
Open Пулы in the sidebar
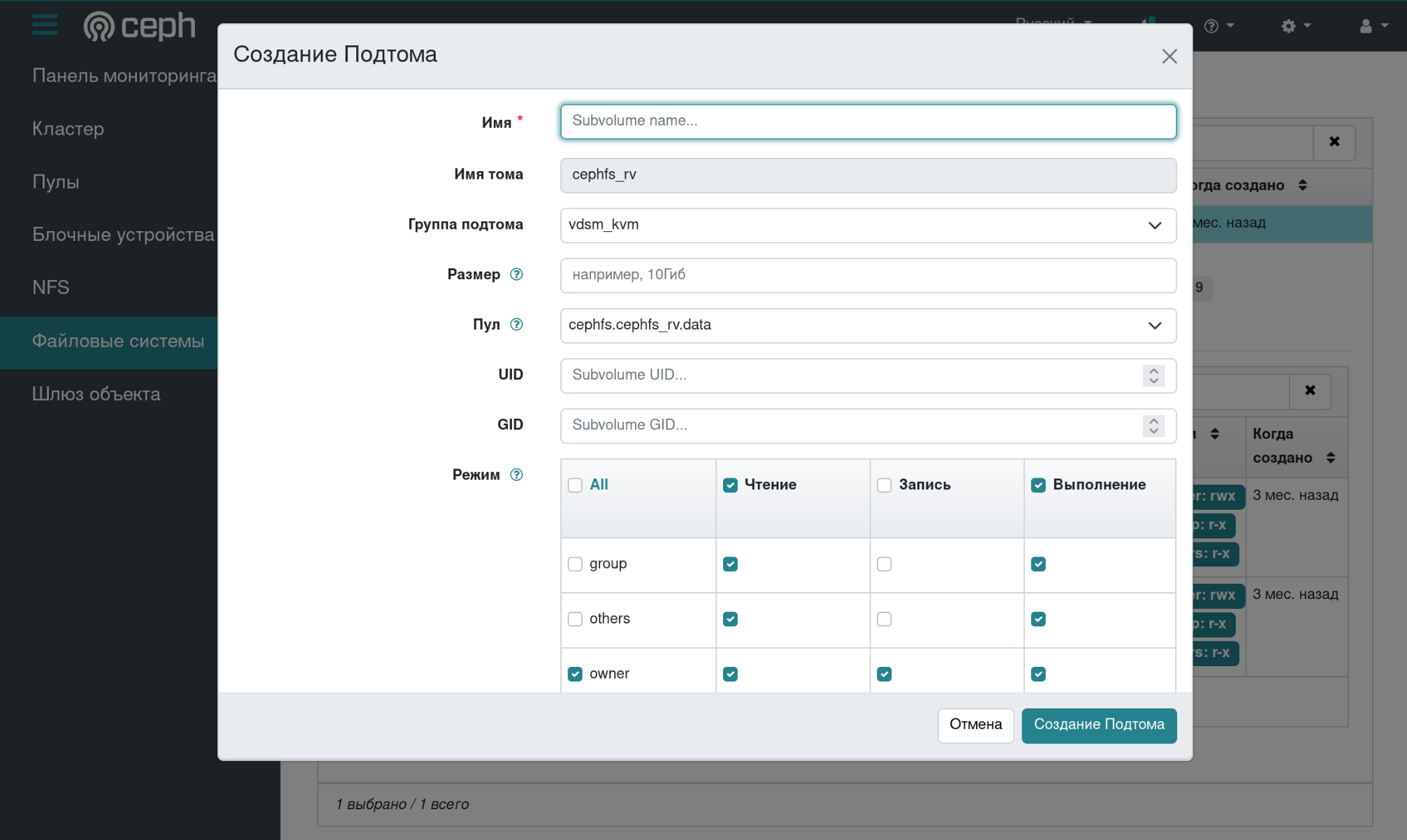tap(56, 182)
